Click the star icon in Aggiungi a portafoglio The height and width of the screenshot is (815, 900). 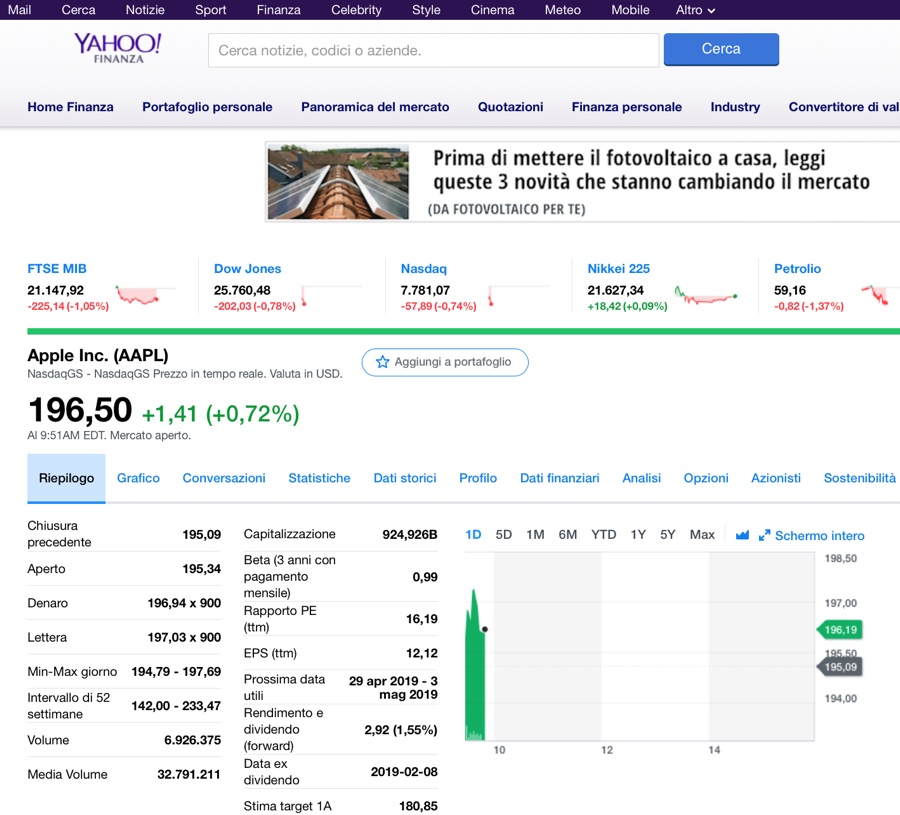(x=382, y=362)
